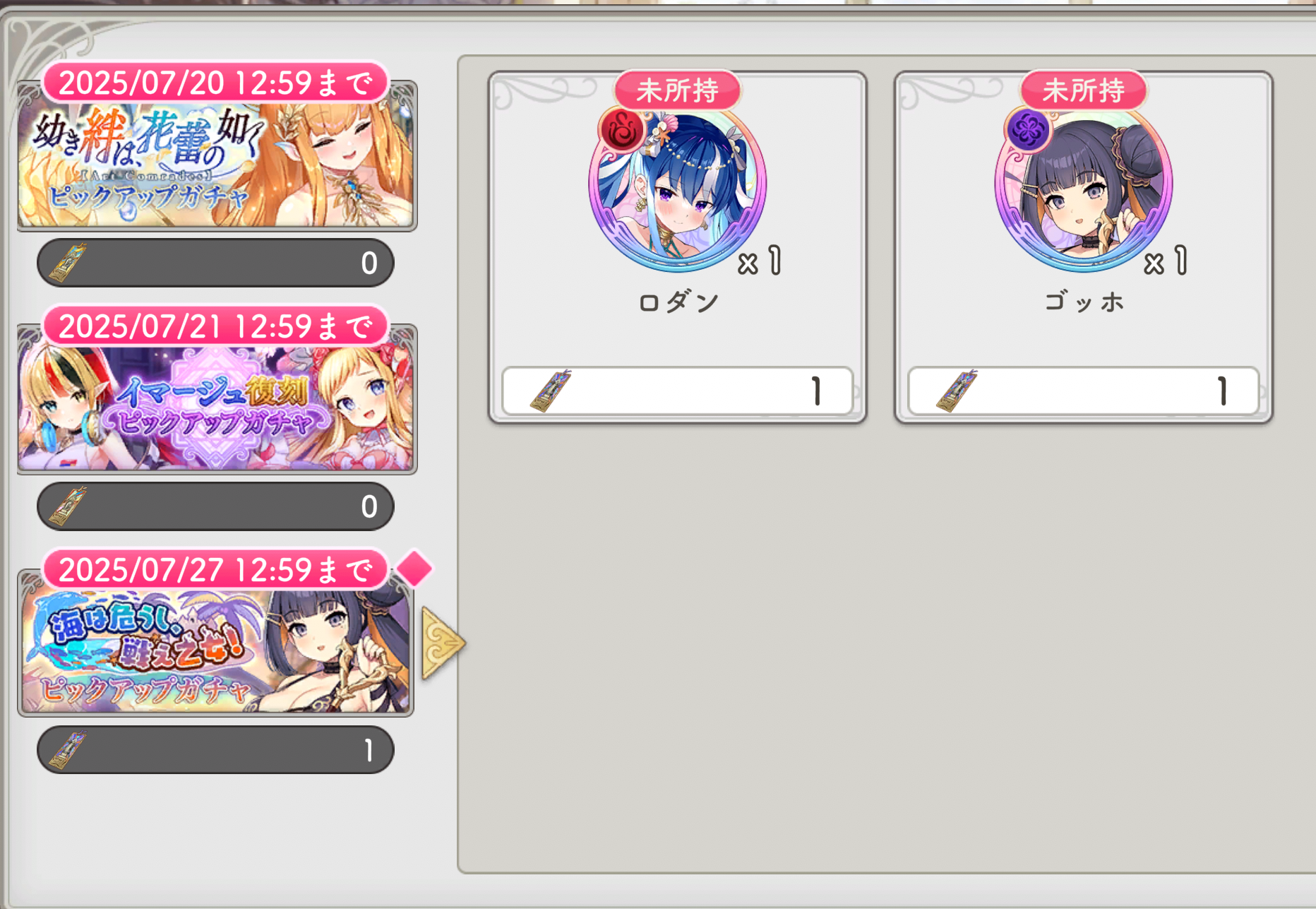Screen dimensions: 1316x909
Task: Click the 2025/07/21 12:59まで deadline label
Action: [x=215, y=326]
